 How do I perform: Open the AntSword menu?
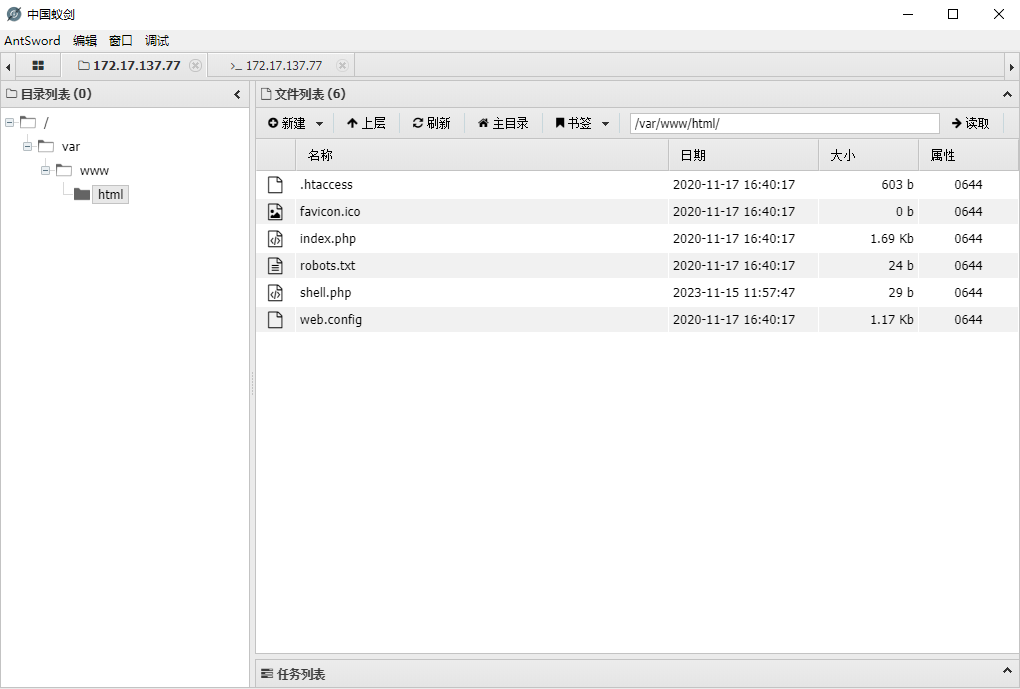click(32, 40)
